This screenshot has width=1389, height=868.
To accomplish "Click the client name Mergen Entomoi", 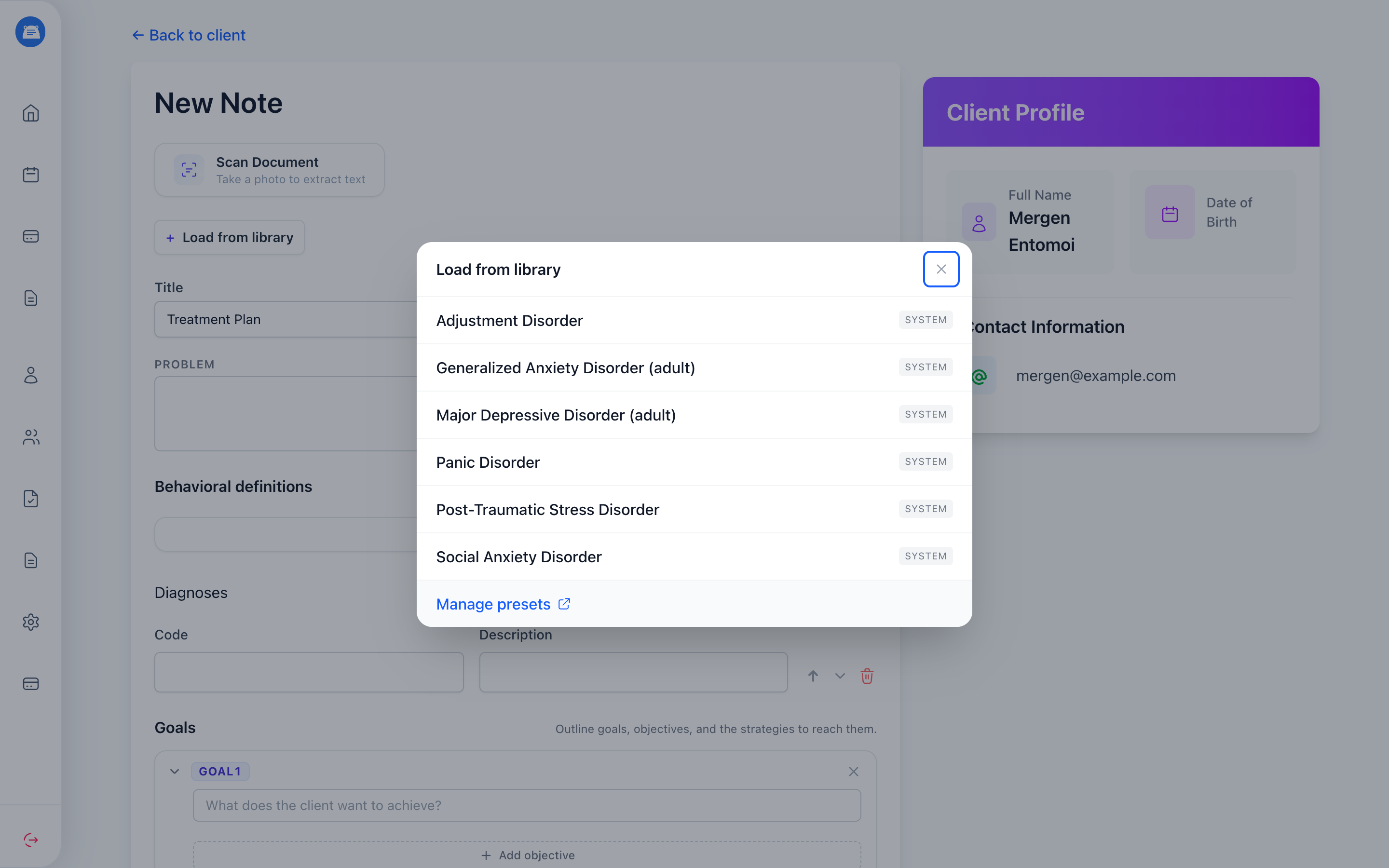I will 1041,231.
